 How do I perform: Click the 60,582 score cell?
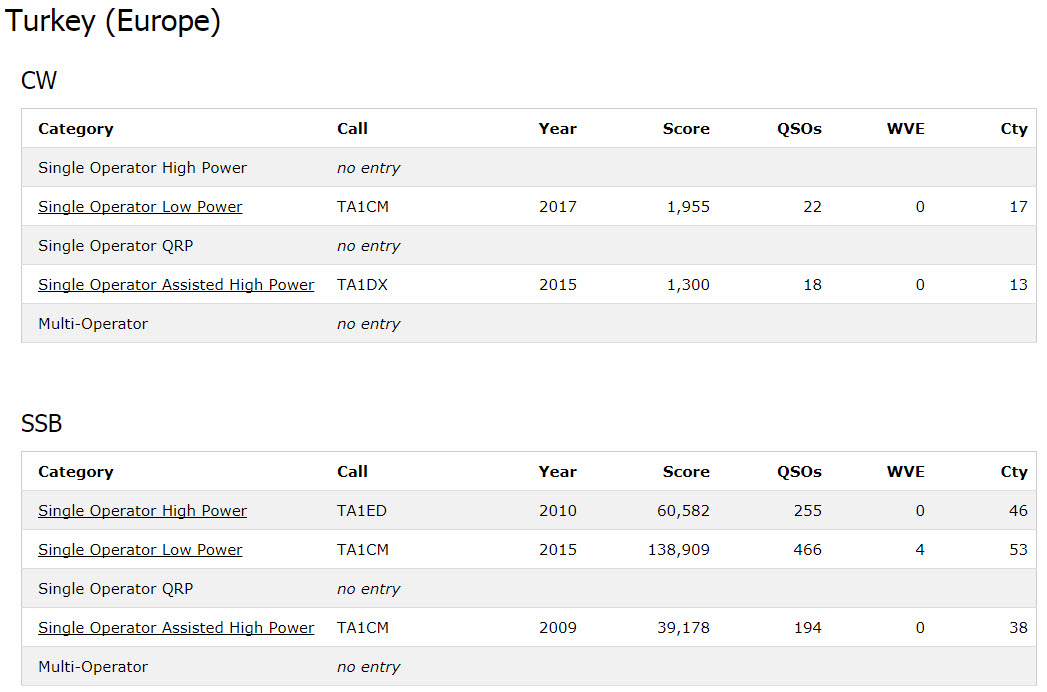(x=683, y=511)
